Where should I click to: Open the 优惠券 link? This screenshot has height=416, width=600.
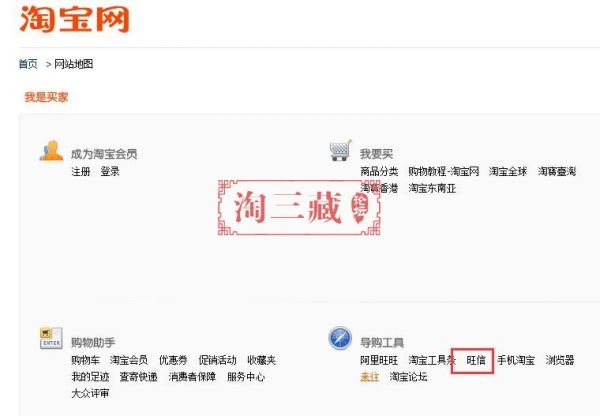click(173, 360)
